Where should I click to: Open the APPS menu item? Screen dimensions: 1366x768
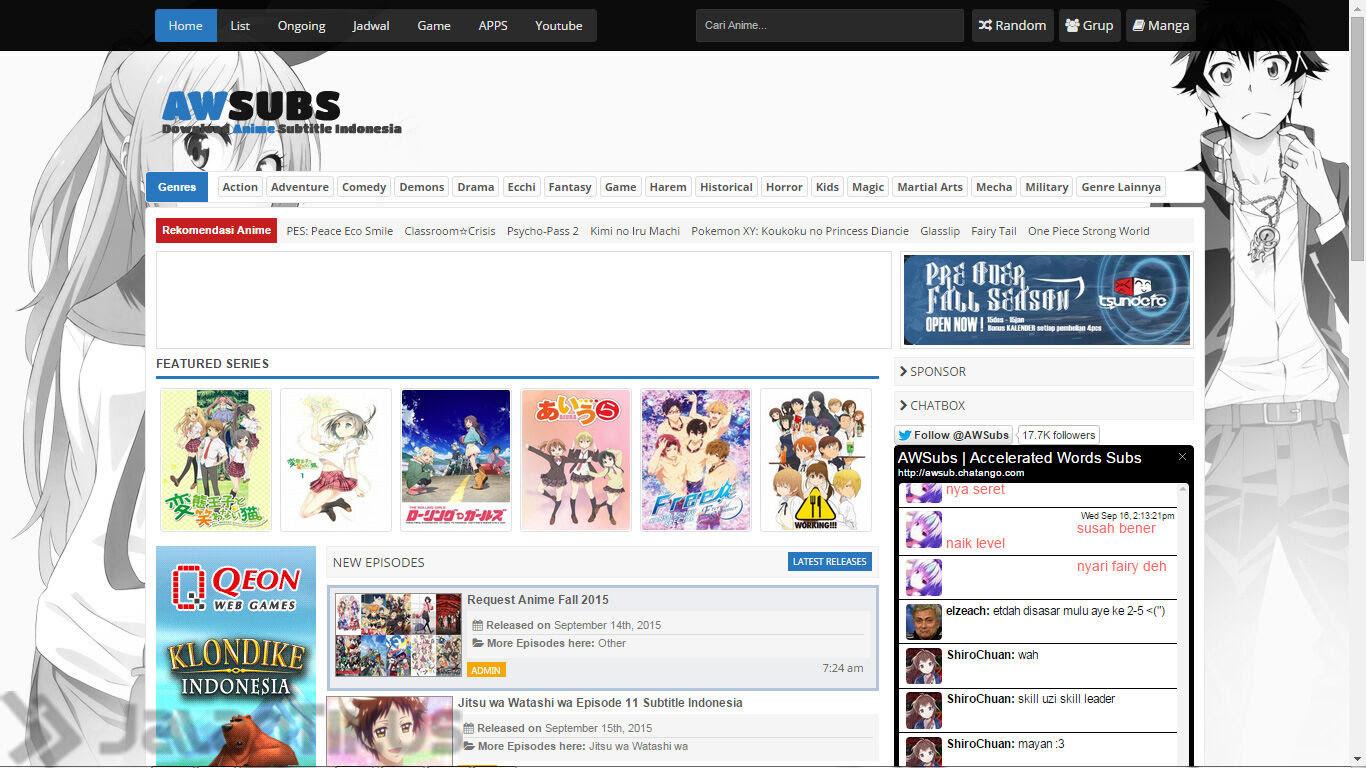coord(493,25)
